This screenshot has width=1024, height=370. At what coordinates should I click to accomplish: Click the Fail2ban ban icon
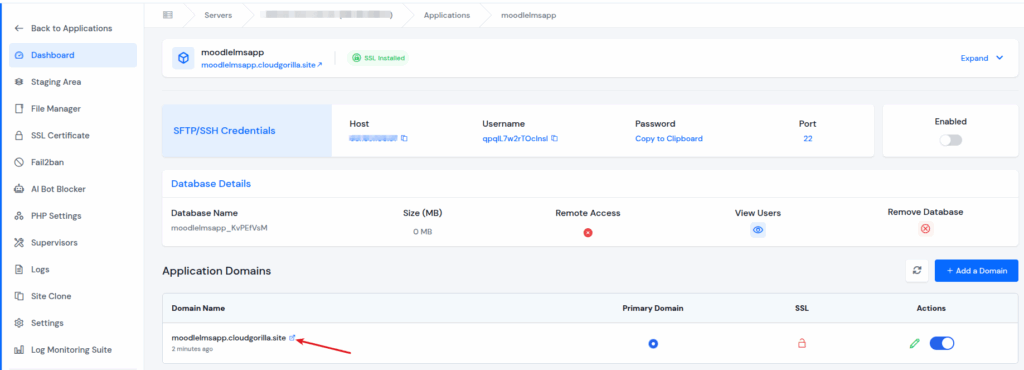coord(19,162)
